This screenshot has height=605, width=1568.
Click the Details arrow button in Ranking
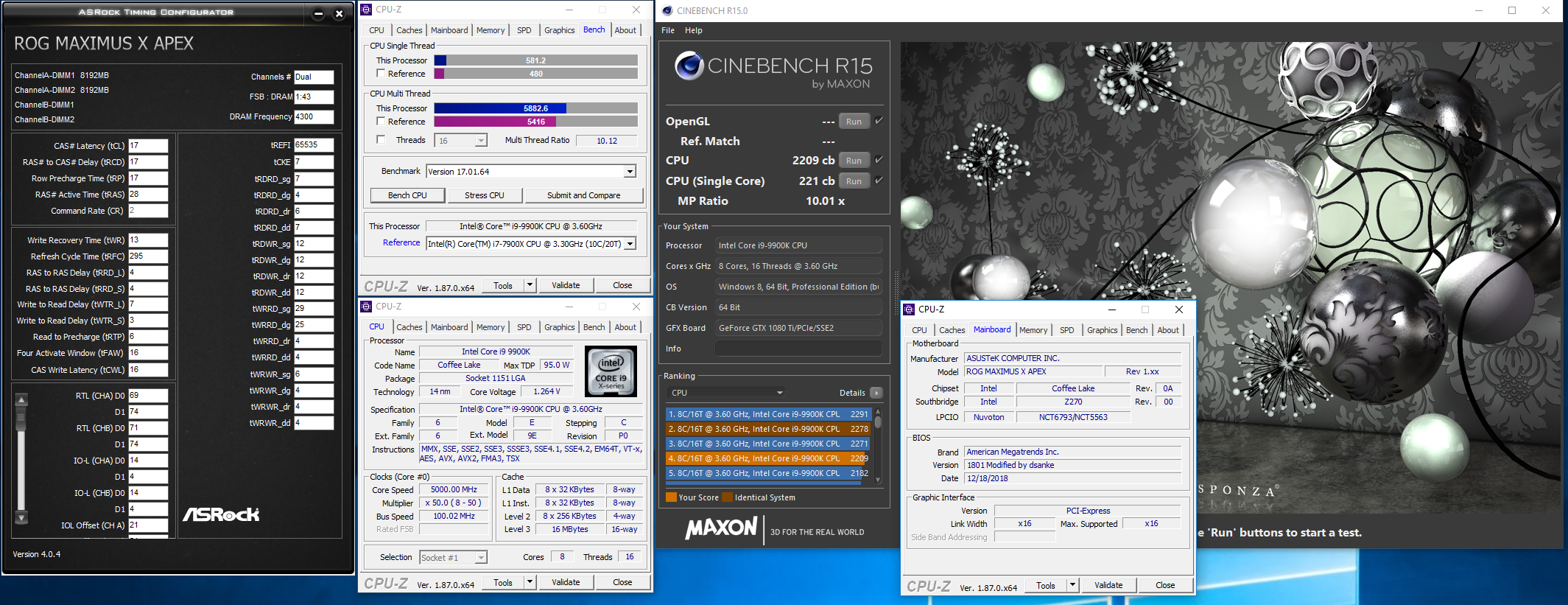point(876,393)
